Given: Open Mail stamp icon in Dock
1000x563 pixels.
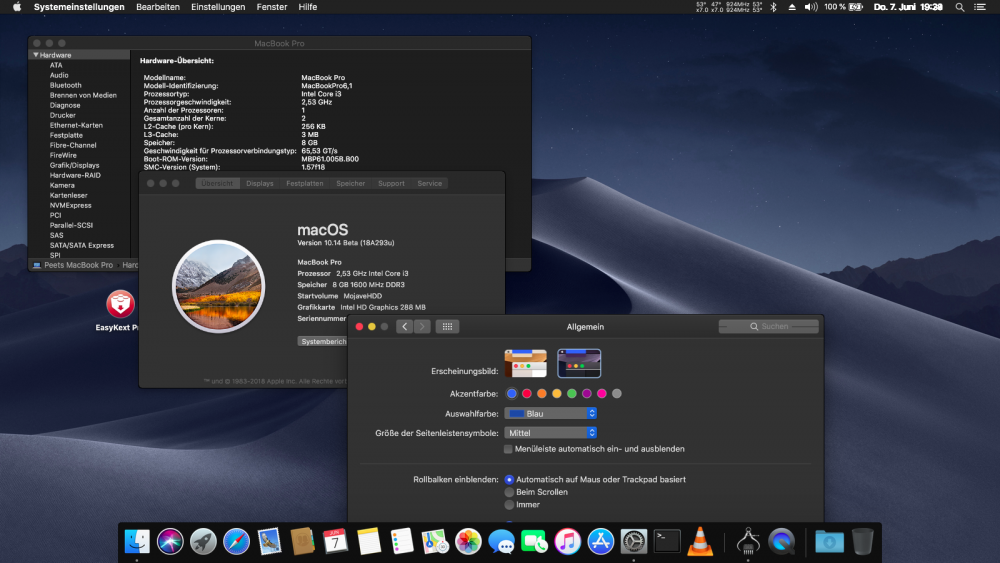Looking at the screenshot, I should coord(269,542).
